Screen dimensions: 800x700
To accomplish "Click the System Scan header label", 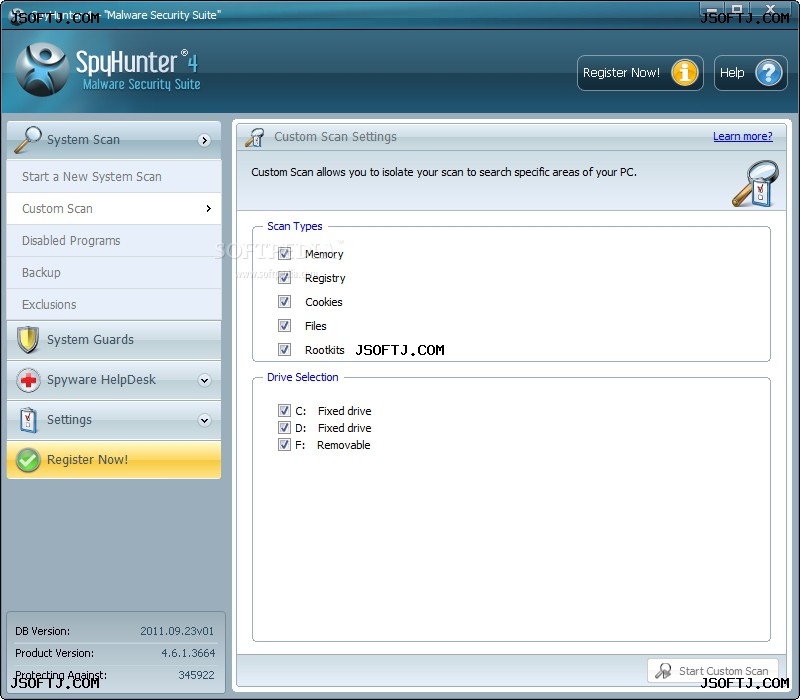I will [x=83, y=140].
